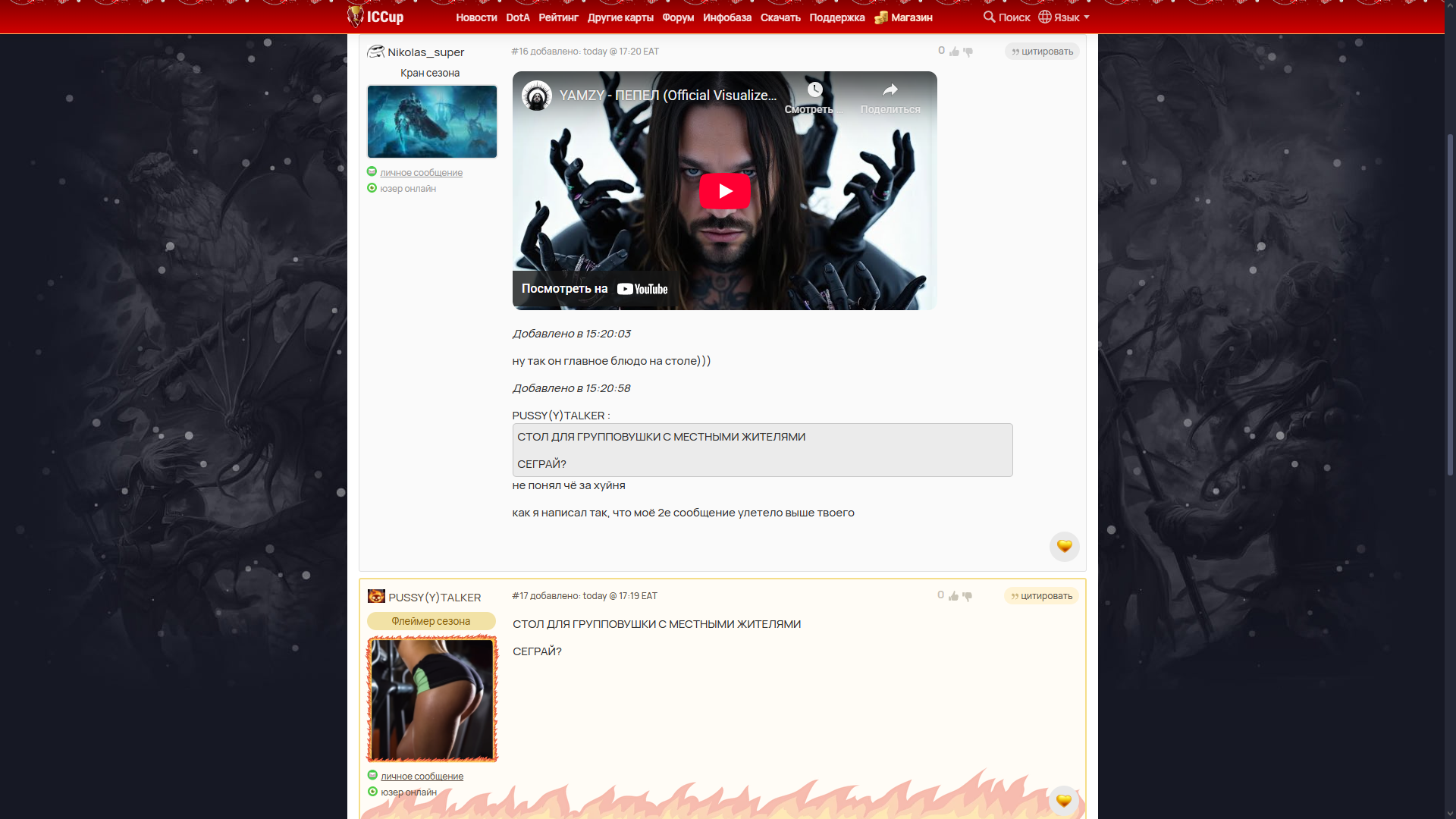The image size is (1456, 819).
Task: Quote post #16 with цитировать button
Action: click(x=1042, y=52)
